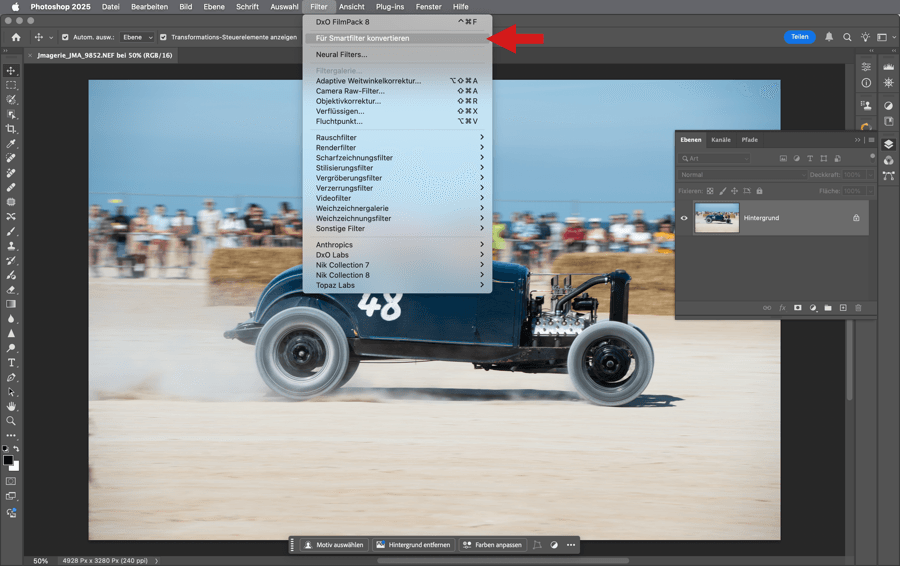The width and height of the screenshot is (900, 566).
Task: Hide the Hintergrund layer via eye icon
Action: point(685,217)
